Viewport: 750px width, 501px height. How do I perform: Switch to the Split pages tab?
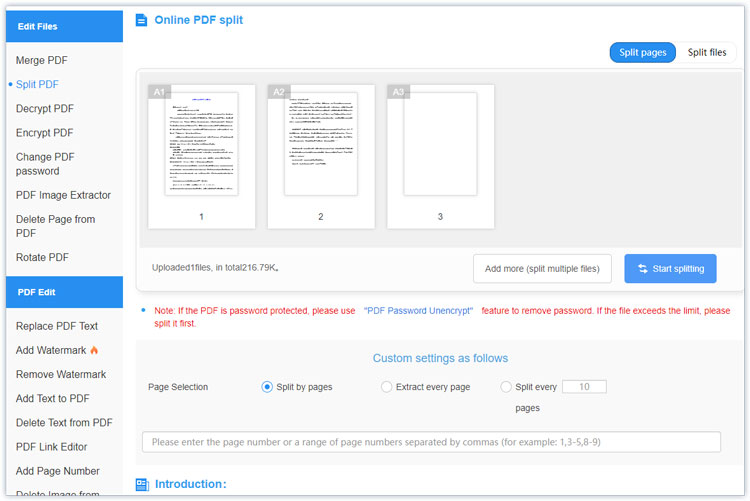[x=643, y=53]
